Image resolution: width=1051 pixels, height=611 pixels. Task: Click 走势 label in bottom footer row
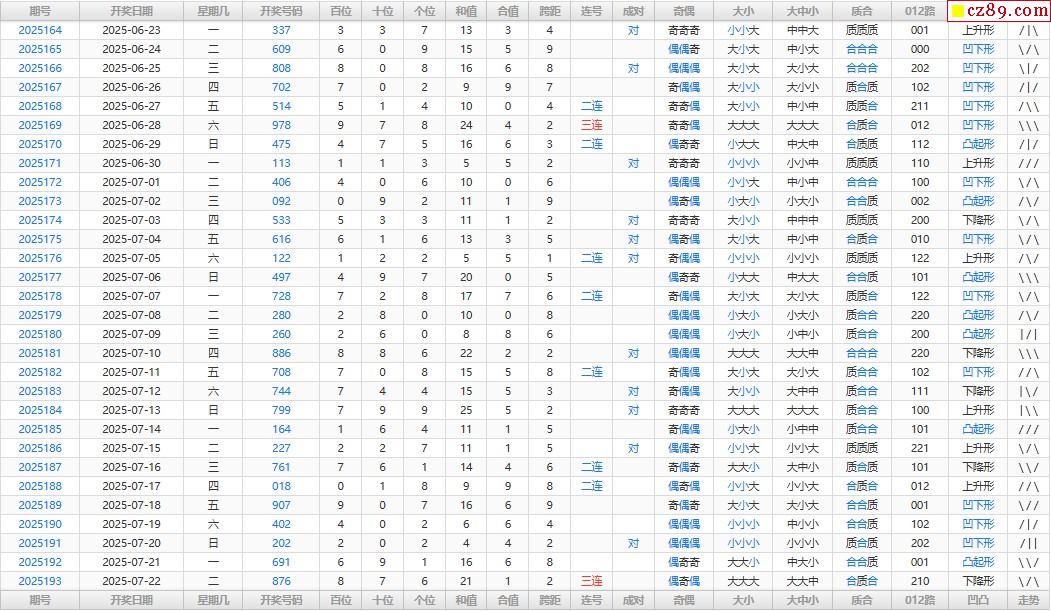tap(1028, 600)
